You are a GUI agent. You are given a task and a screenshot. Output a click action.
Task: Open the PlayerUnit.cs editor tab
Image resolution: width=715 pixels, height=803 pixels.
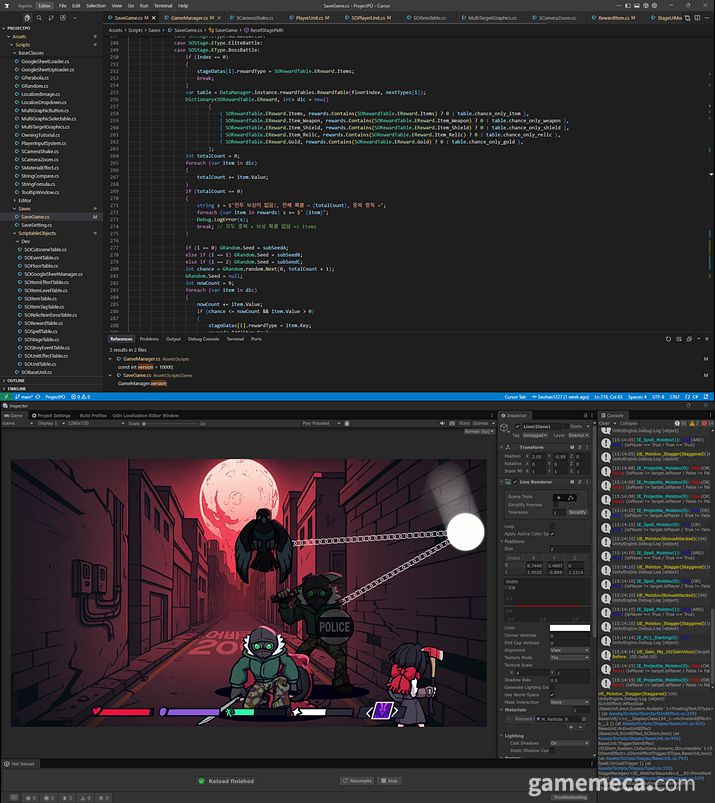305,18
